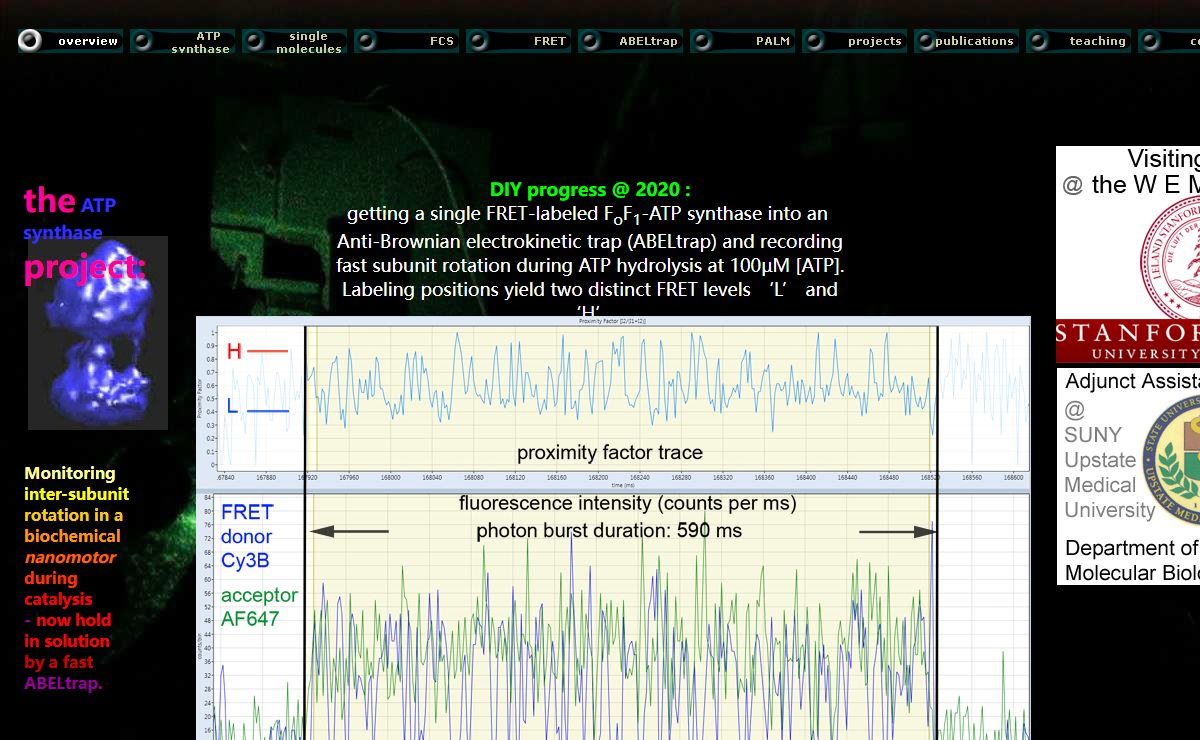The width and height of the screenshot is (1200, 740).
Task: Click the italic 'nanomotor' word in sidebar
Action: [x=70, y=557]
